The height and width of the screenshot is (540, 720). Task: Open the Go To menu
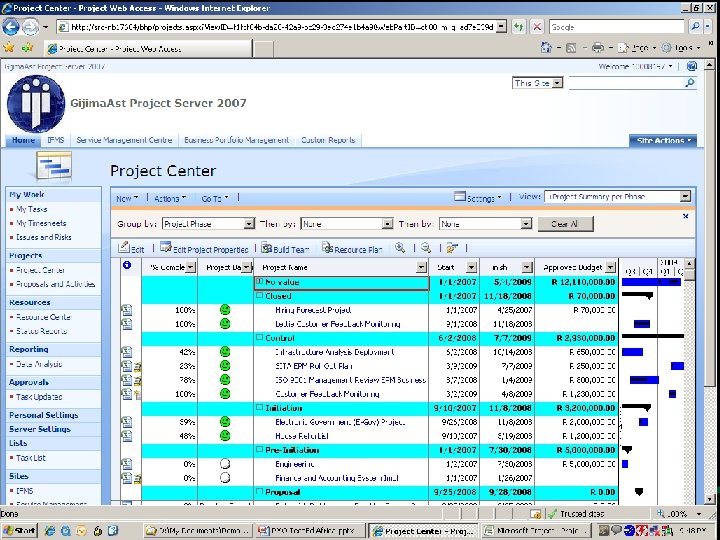pyautogui.click(x=215, y=198)
